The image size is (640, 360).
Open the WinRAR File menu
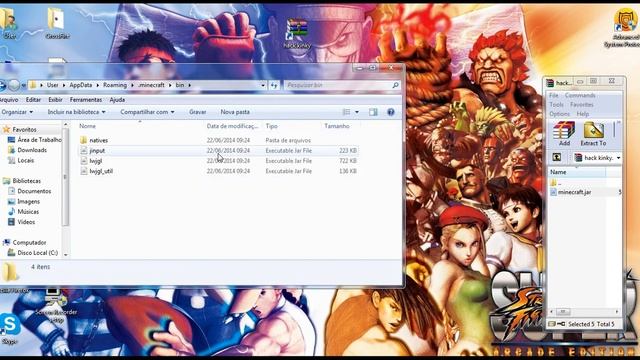pos(553,95)
